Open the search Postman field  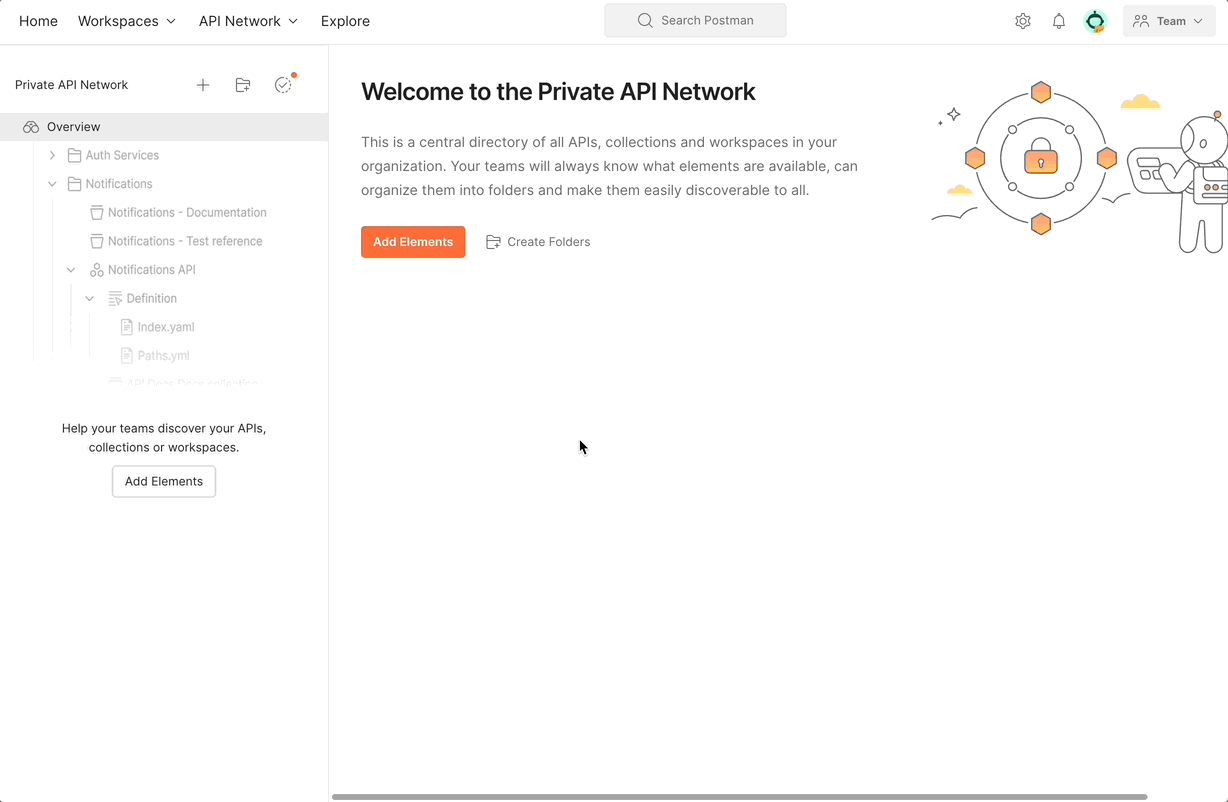[x=694, y=20]
